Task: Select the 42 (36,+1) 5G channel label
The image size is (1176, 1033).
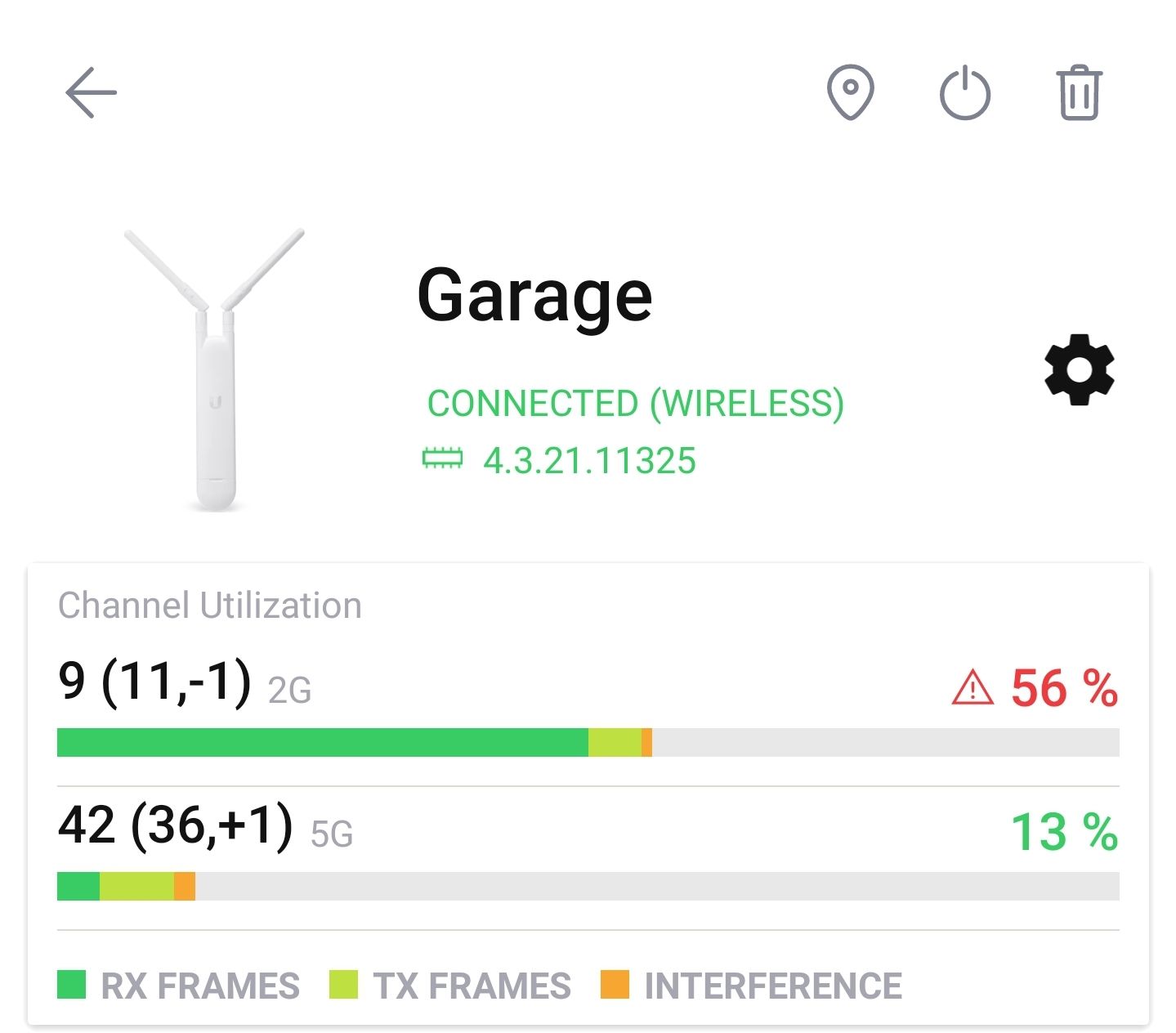Action: click(x=205, y=827)
